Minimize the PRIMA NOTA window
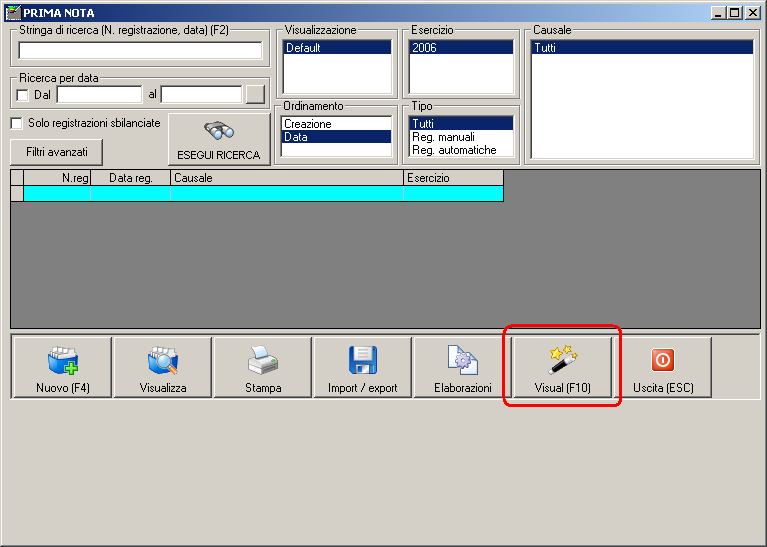The height and width of the screenshot is (547, 767). [x=718, y=13]
